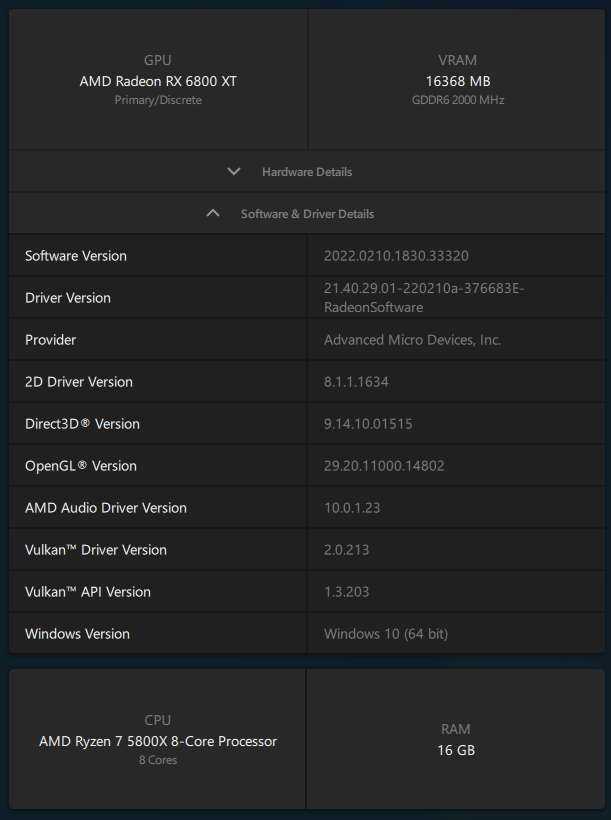Click the RAM heading label

point(456,729)
